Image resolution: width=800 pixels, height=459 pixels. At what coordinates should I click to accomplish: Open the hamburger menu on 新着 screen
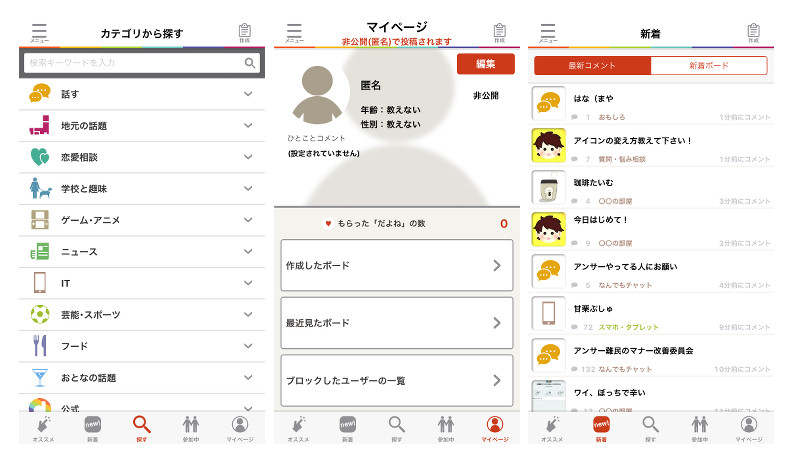click(548, 33)
